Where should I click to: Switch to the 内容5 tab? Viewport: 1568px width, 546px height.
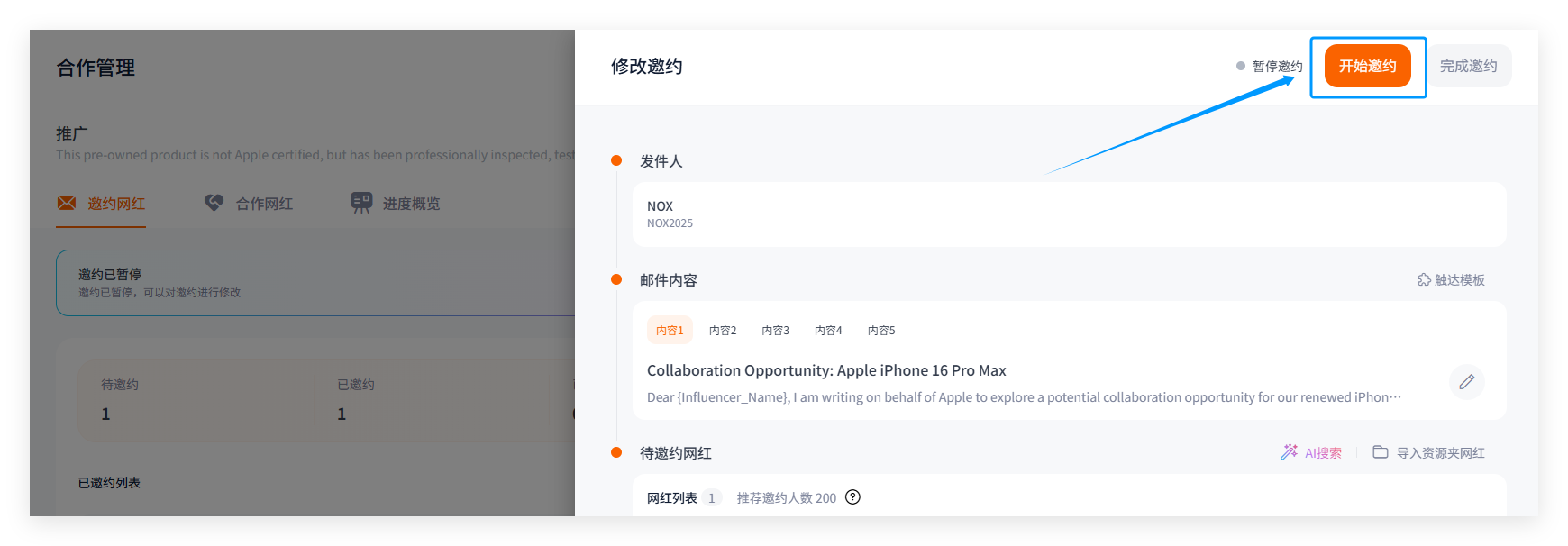click(x=881, y=331)
